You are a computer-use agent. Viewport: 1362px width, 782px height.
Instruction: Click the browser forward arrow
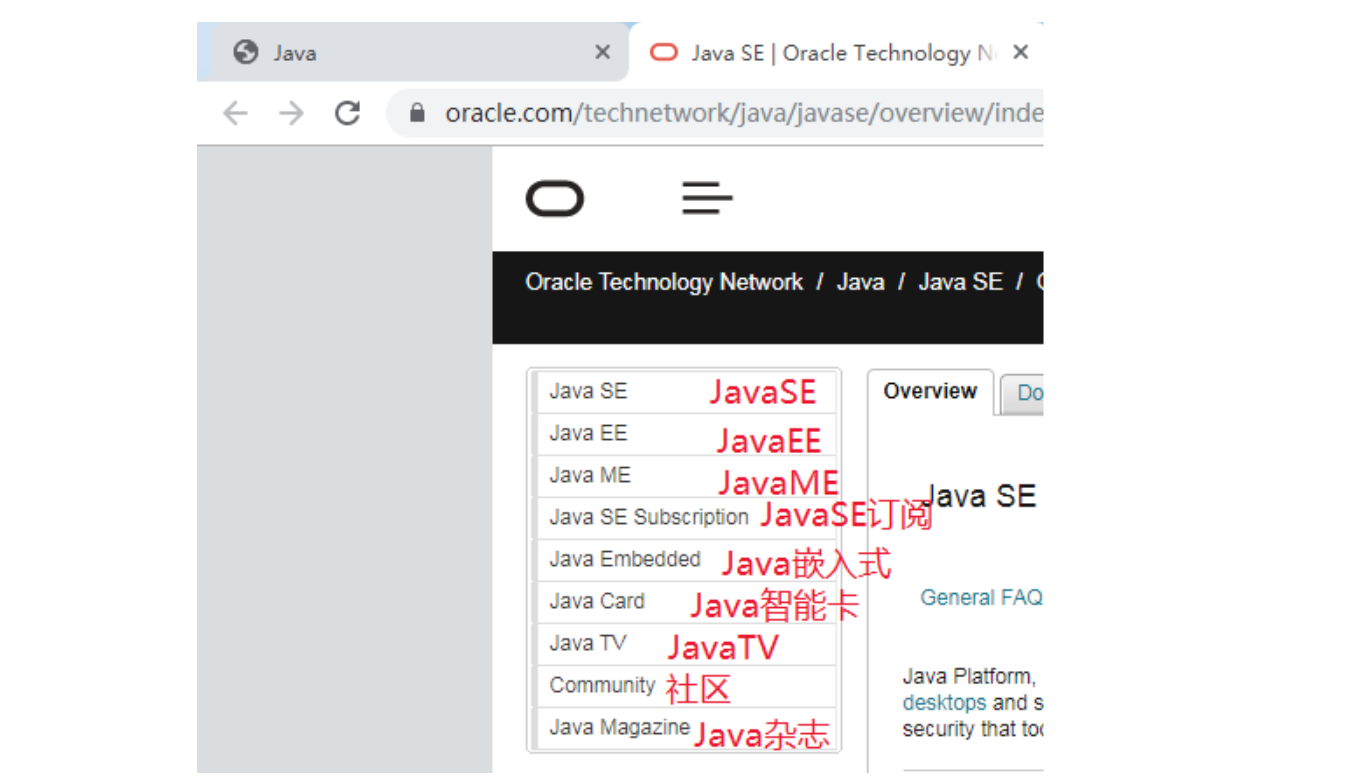(x=291, y=113)
